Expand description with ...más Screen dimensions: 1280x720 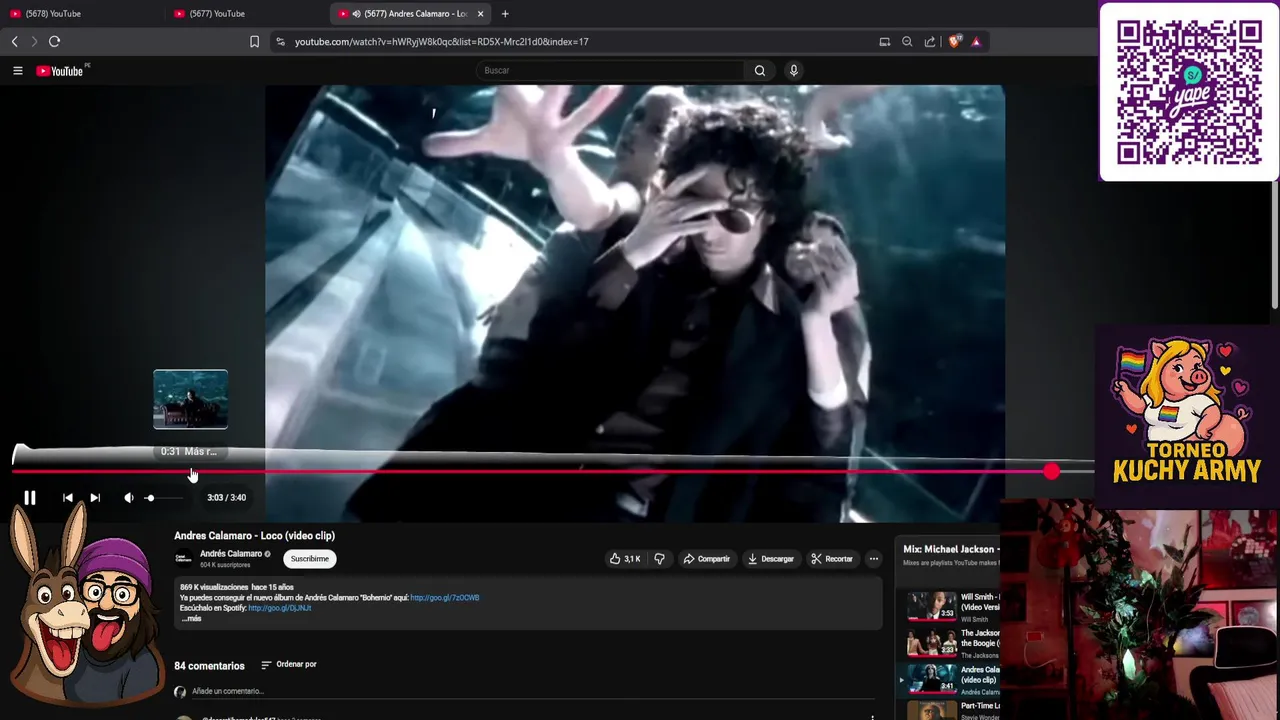[x=191, y=619]
